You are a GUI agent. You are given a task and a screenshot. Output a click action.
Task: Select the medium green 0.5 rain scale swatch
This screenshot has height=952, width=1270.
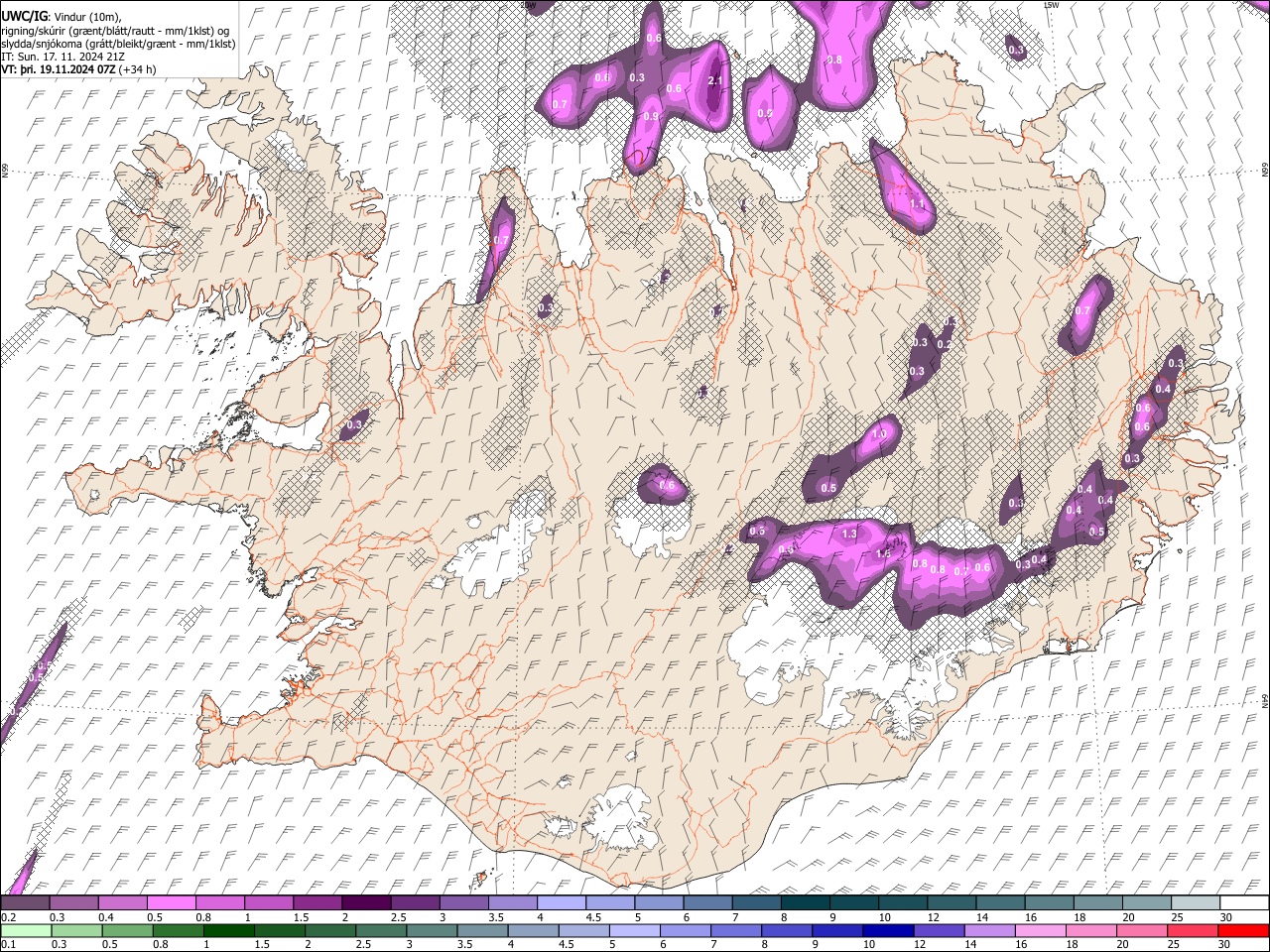point(126,930)
